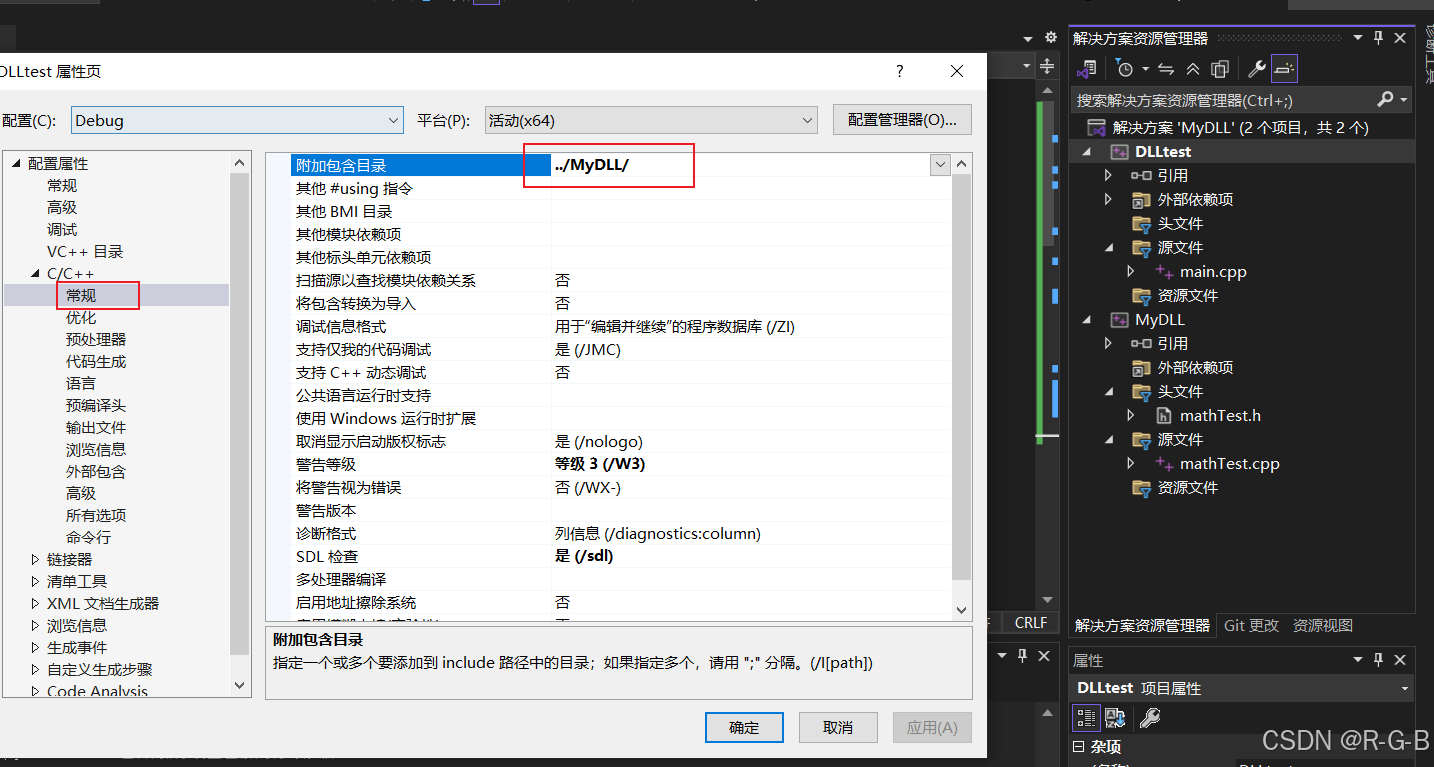Select the SDL 检查 property row
The image size is (1434, 767).
pyautogui.click(x=621, y=556)
